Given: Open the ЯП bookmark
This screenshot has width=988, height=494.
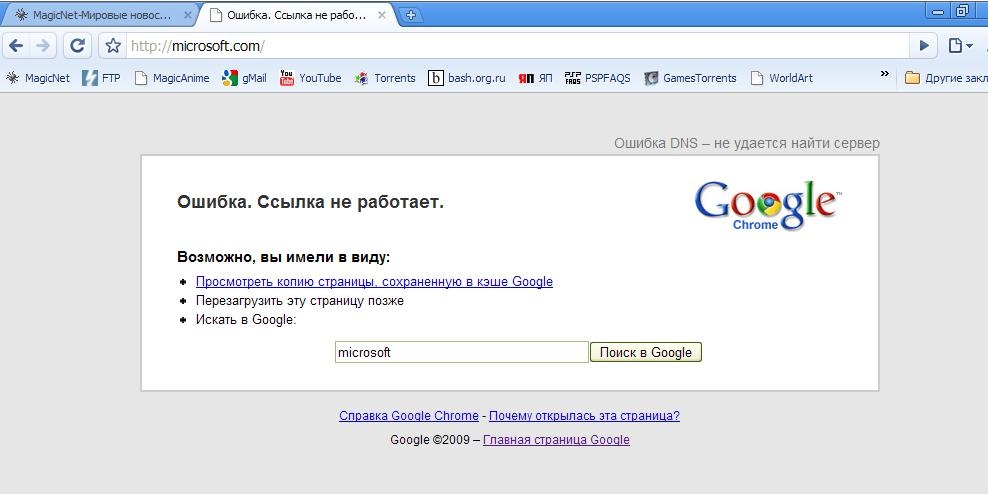Looking at the screenshot, I should [x=535, y=78].
